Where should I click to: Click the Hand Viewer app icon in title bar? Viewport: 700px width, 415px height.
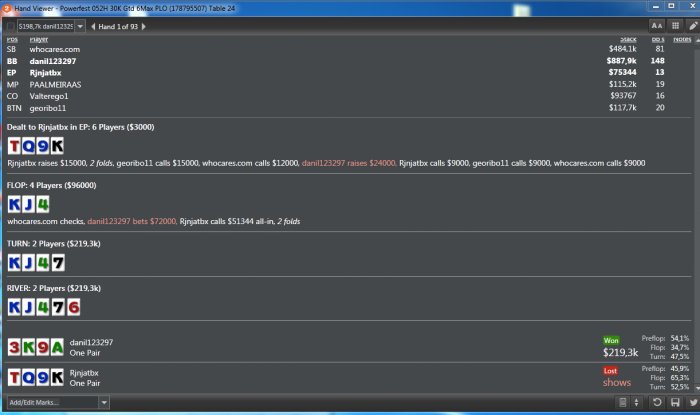[x=7, y=8]
